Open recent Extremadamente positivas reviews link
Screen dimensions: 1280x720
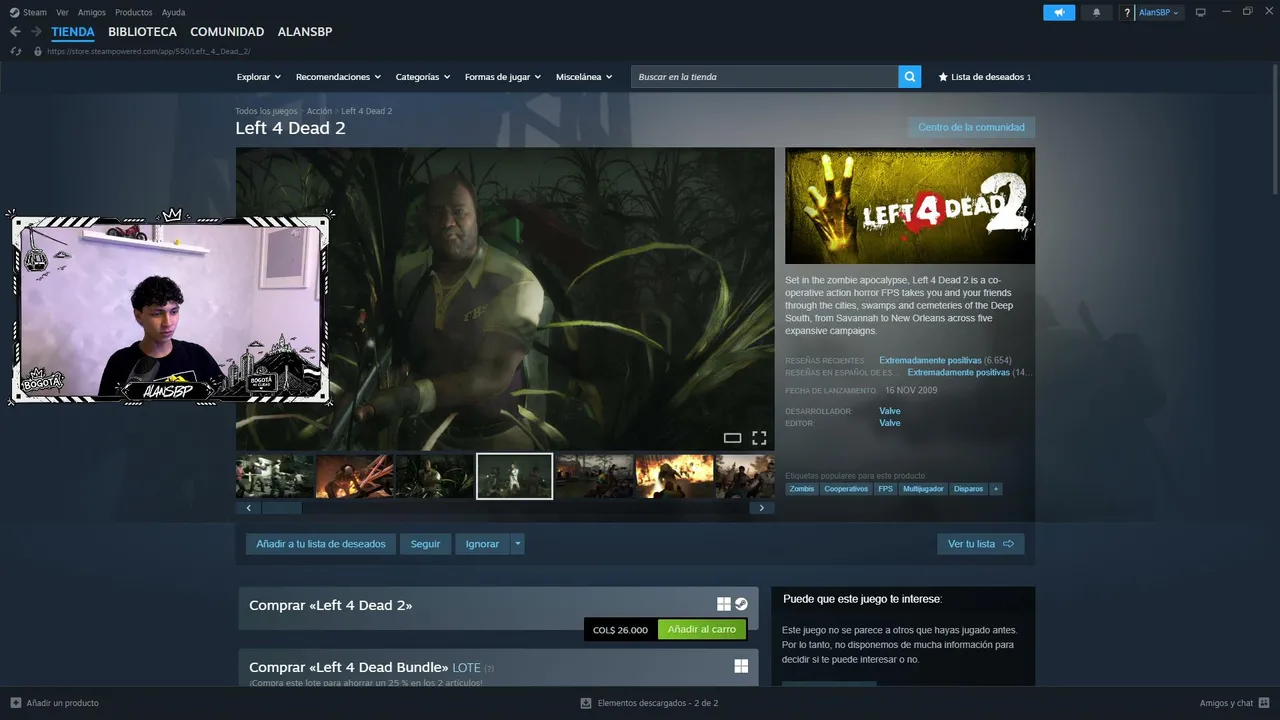click(x=930, y=360)
